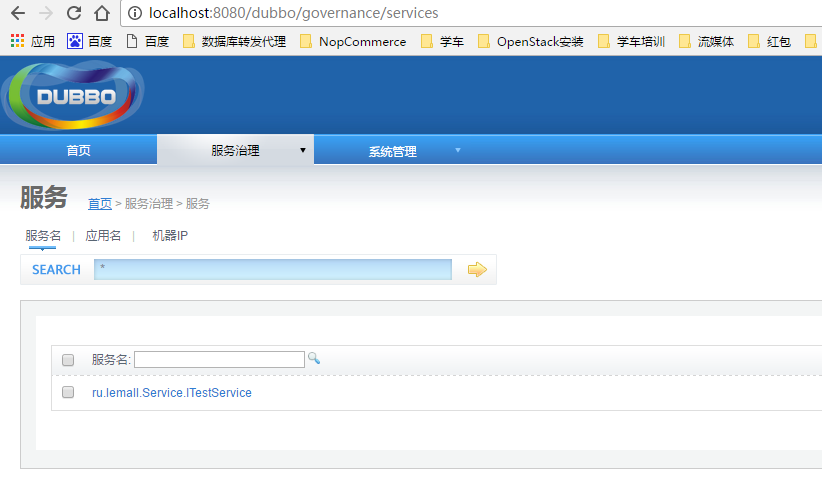Open the browser home page icon
This screenshot has height=484, width=822.
102,13
